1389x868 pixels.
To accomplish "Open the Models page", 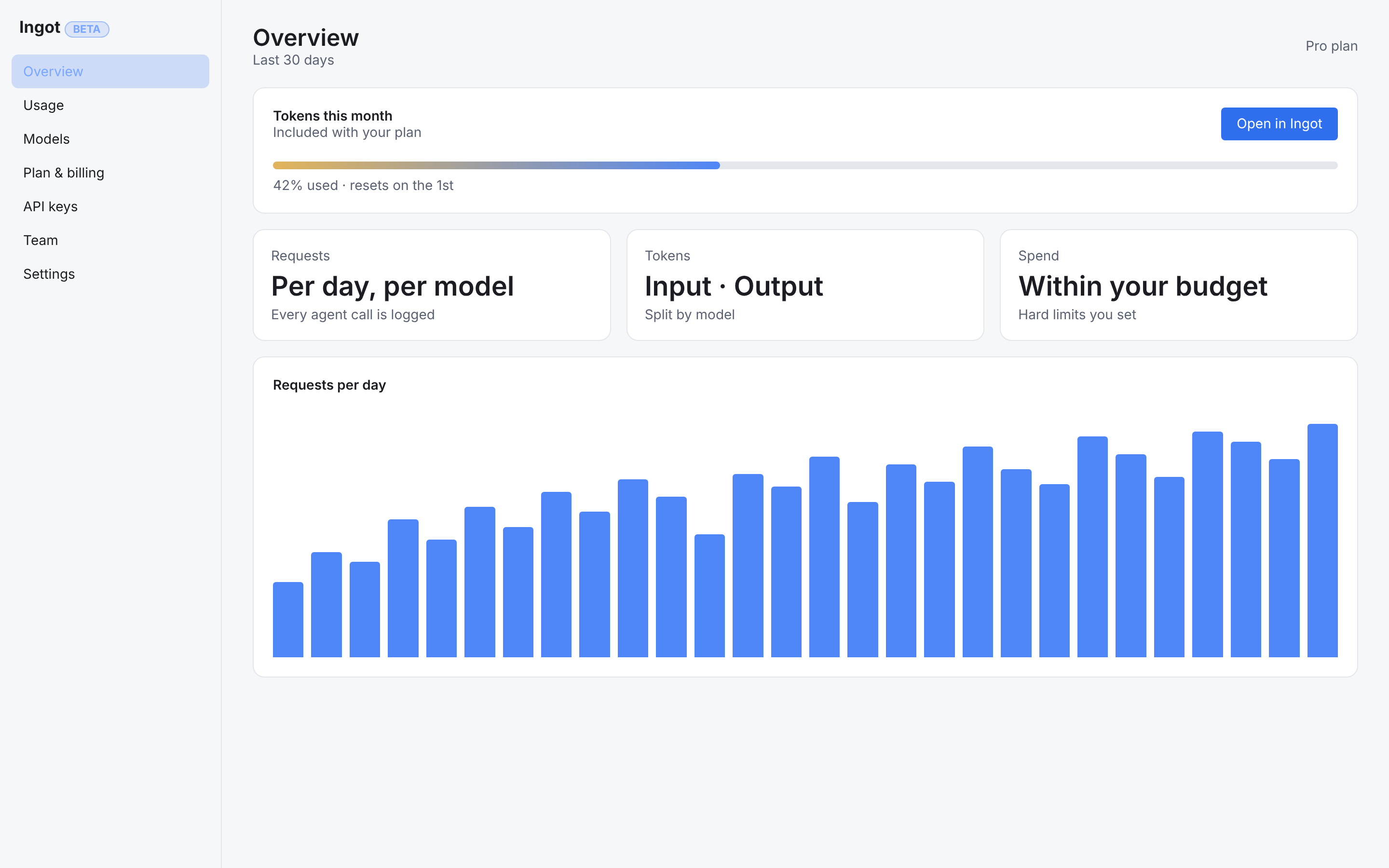I will point(110,139).
